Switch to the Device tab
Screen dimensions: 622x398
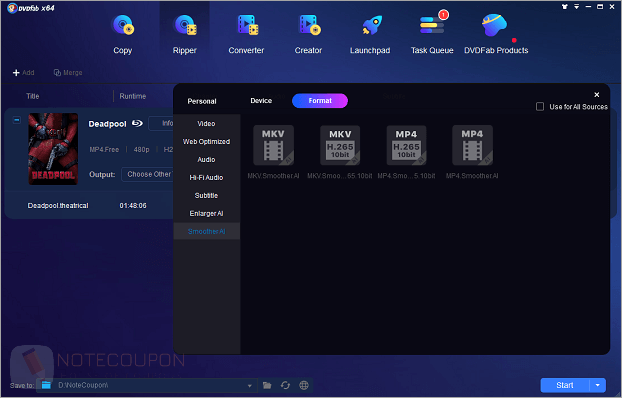[x=261, y=101]
